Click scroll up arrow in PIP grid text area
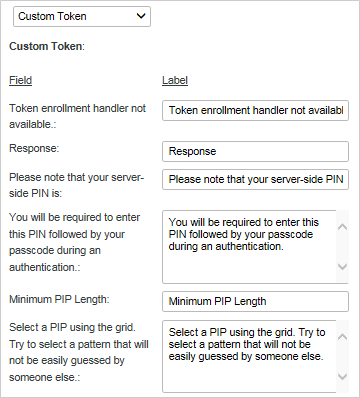360x398 pixels. pyautogui.click(x=342, y=337)
